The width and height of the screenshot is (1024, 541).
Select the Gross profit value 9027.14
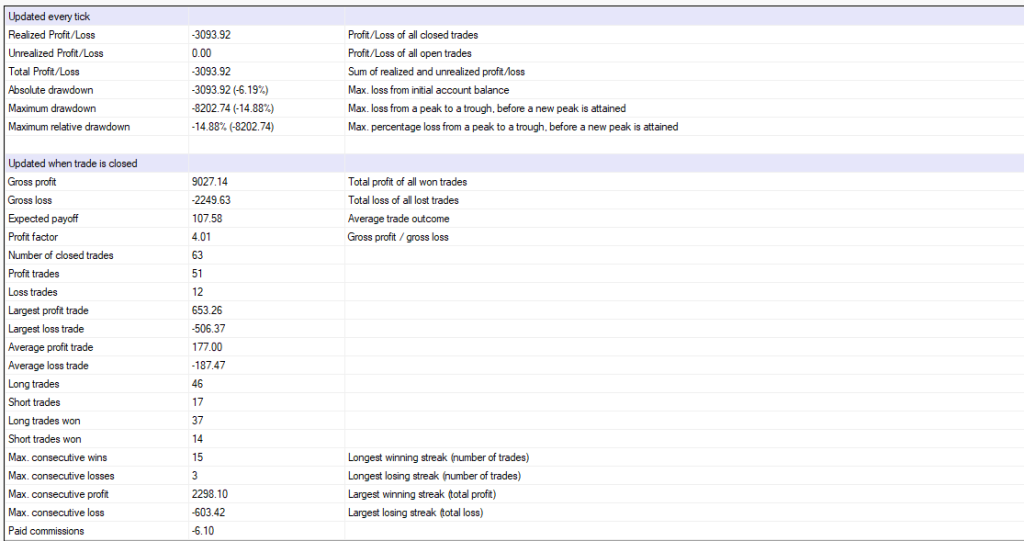tap(209, 182)
